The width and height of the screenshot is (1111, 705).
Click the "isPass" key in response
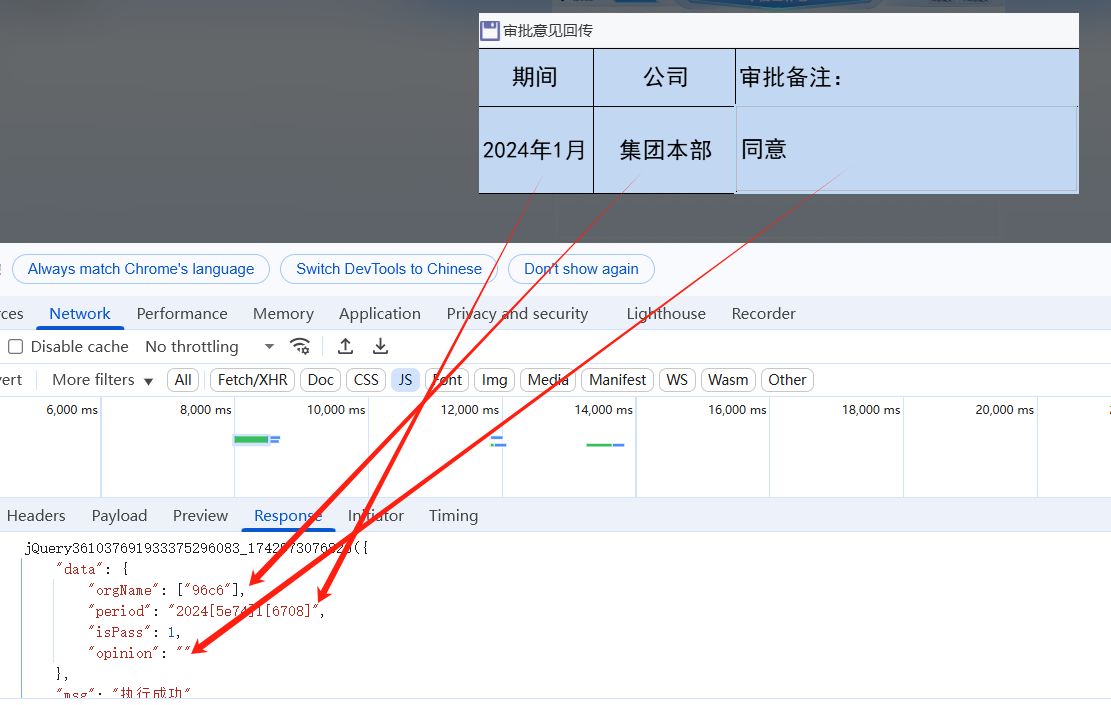coord(119,632)
